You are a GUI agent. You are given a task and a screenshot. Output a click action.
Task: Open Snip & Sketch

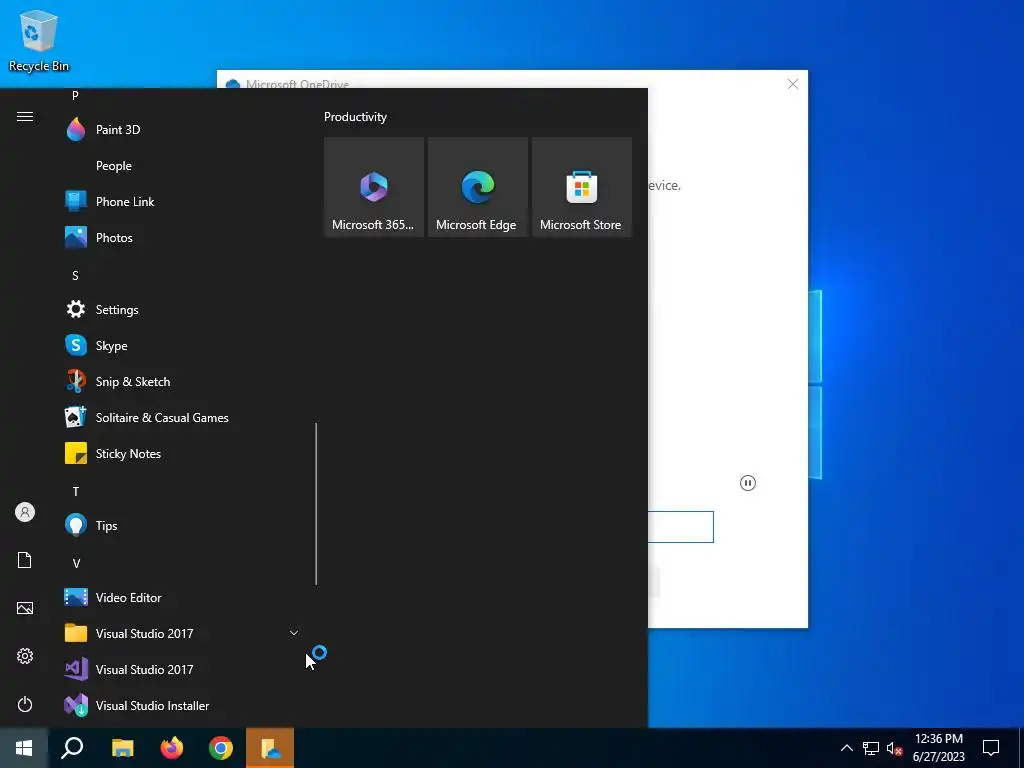180,381
